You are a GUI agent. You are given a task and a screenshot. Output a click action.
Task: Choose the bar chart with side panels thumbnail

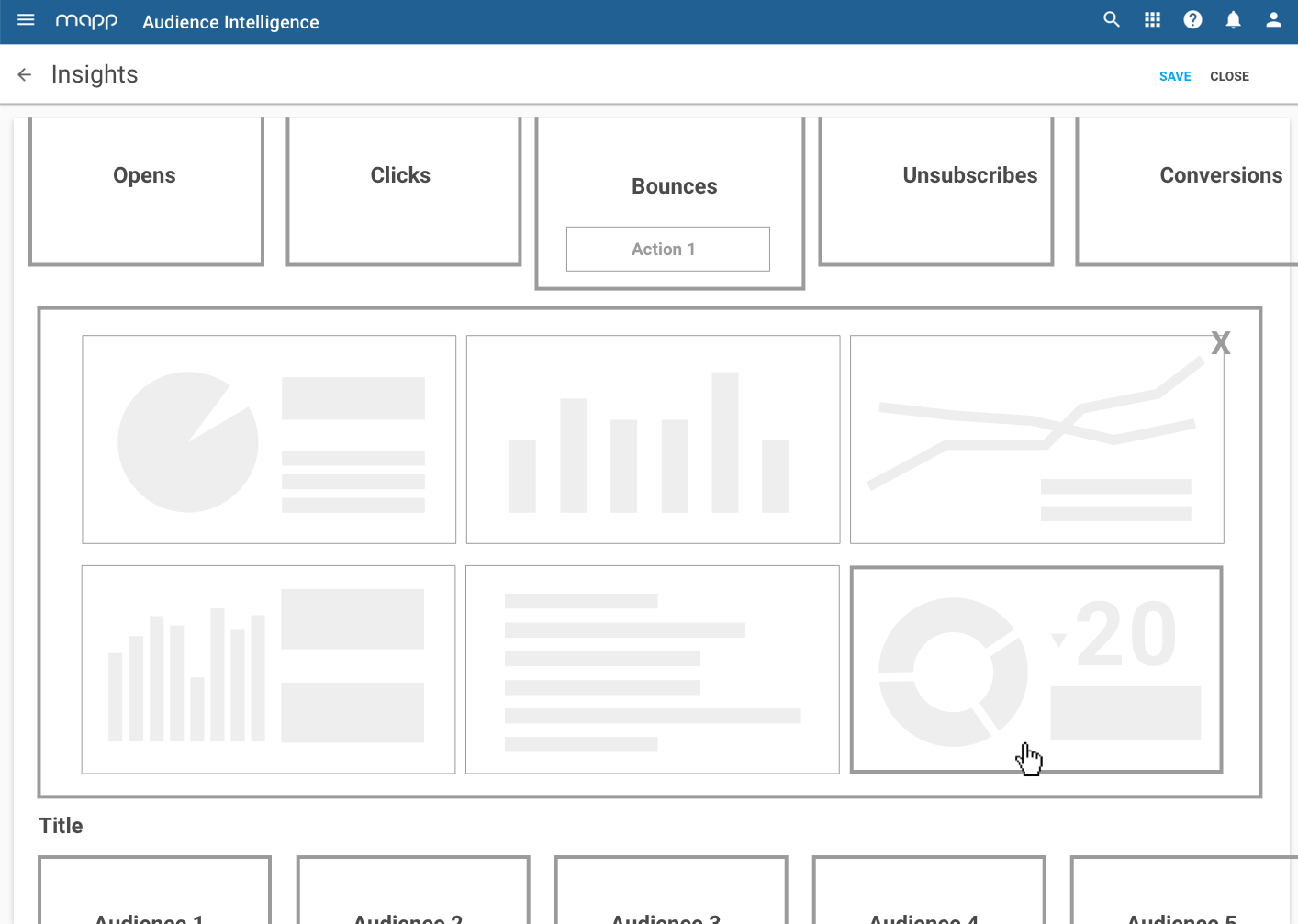point(268,670)
